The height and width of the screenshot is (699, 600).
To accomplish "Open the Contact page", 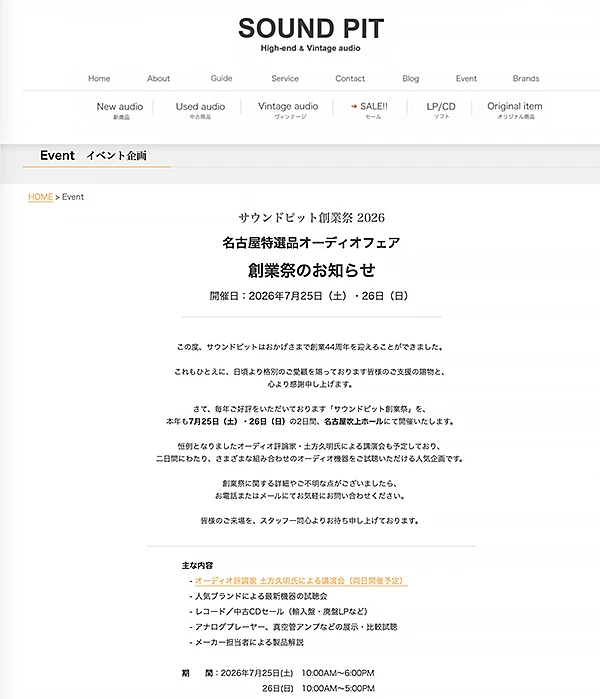I will [350, 78].
